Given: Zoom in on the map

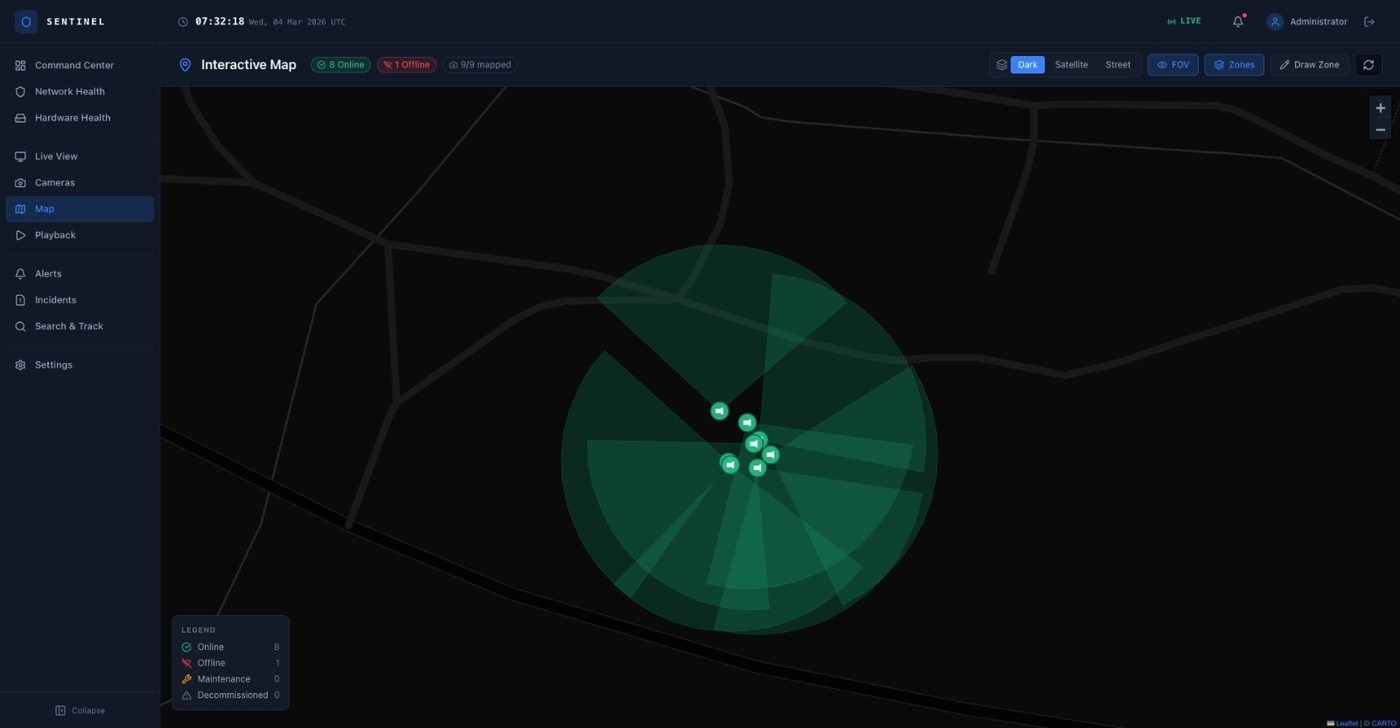Looking at the screenshot, I should [1380, 108].
